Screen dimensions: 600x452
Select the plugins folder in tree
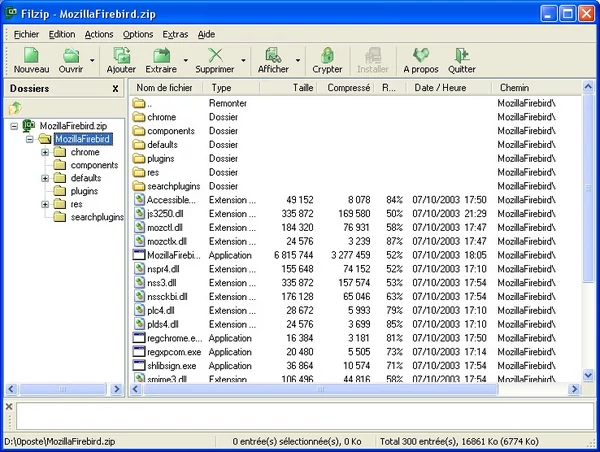[84, 191]
